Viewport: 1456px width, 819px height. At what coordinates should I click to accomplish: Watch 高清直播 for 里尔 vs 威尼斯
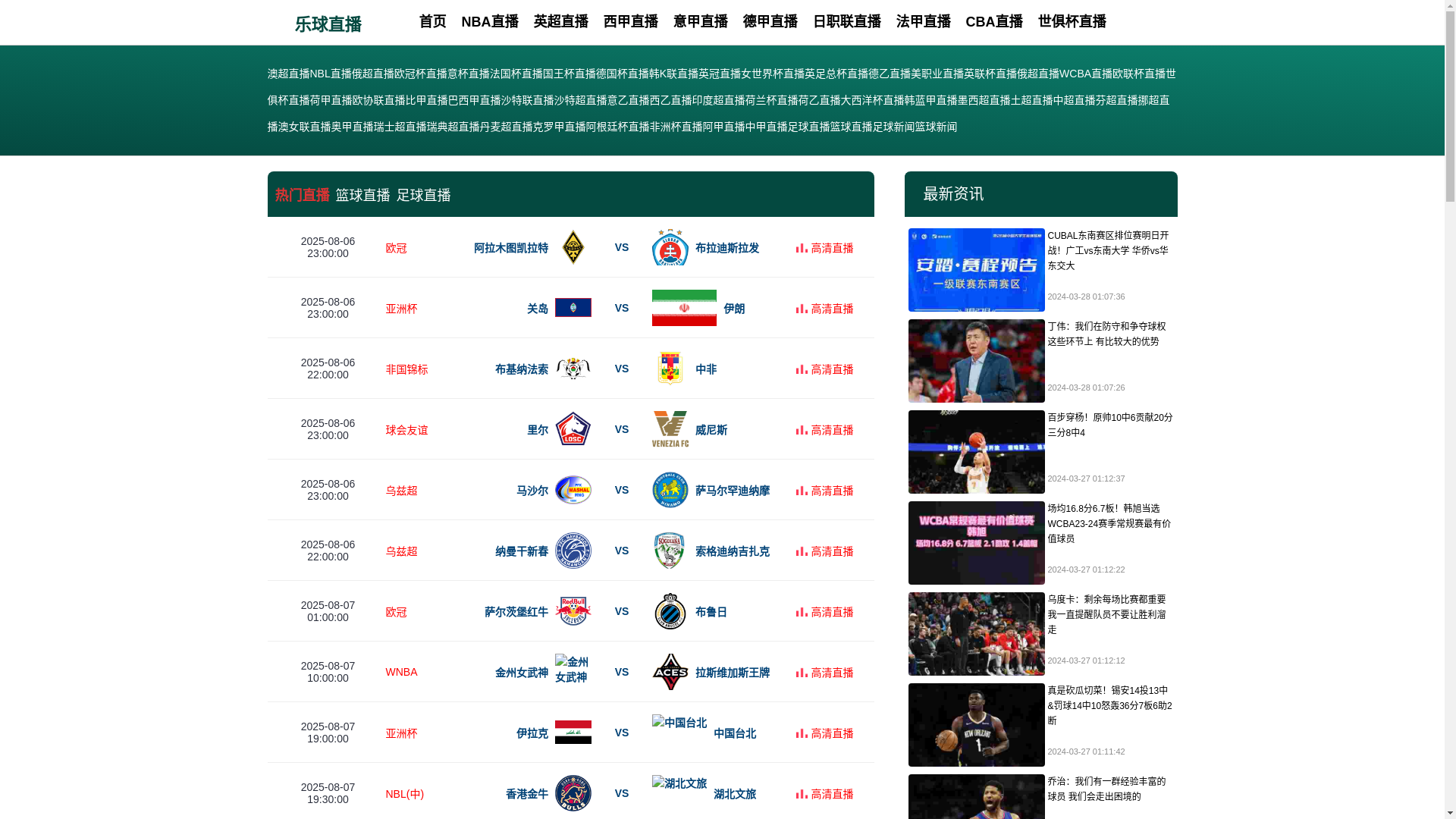coord(824,430)
